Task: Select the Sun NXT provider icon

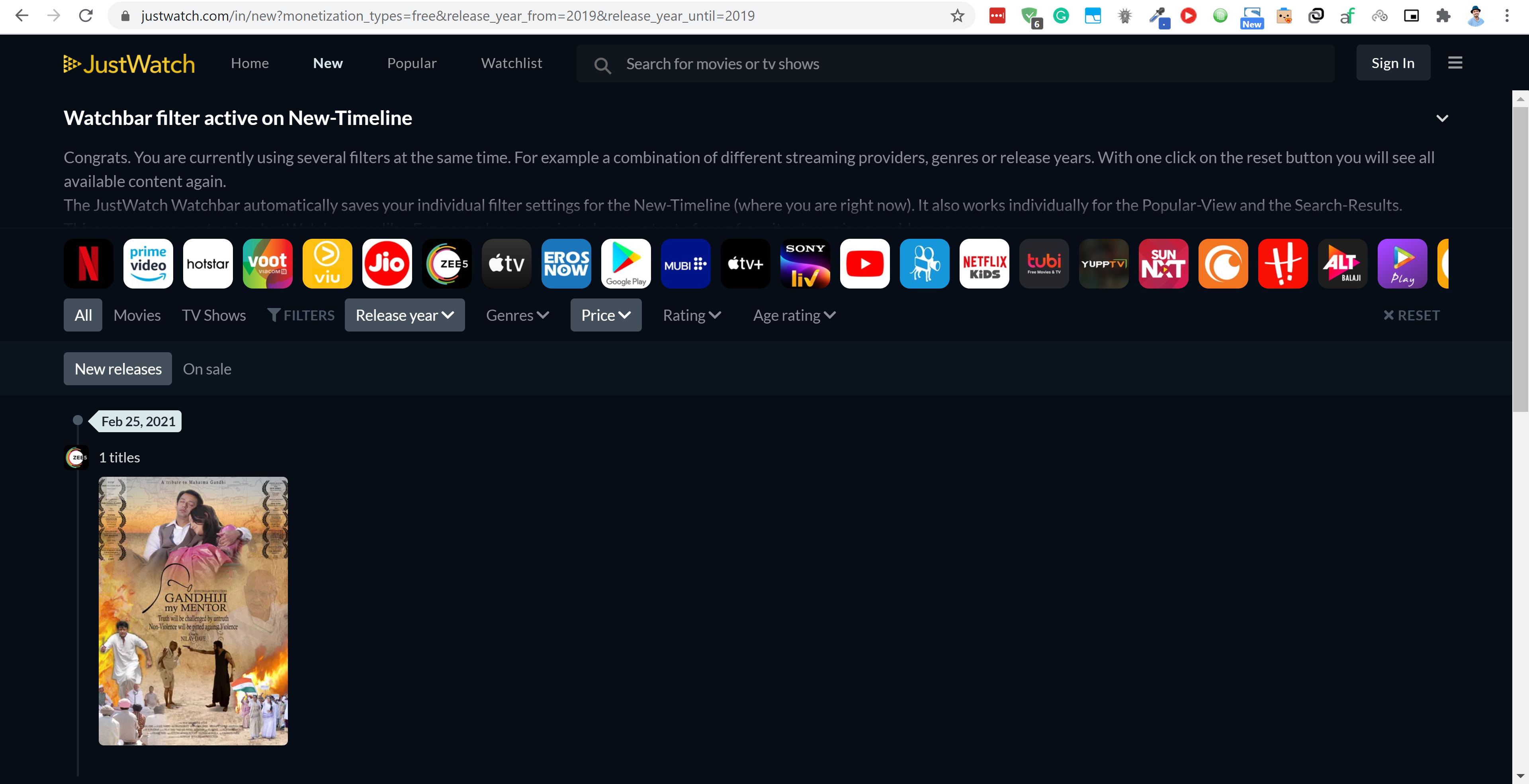Action: tap(1163, 263)
